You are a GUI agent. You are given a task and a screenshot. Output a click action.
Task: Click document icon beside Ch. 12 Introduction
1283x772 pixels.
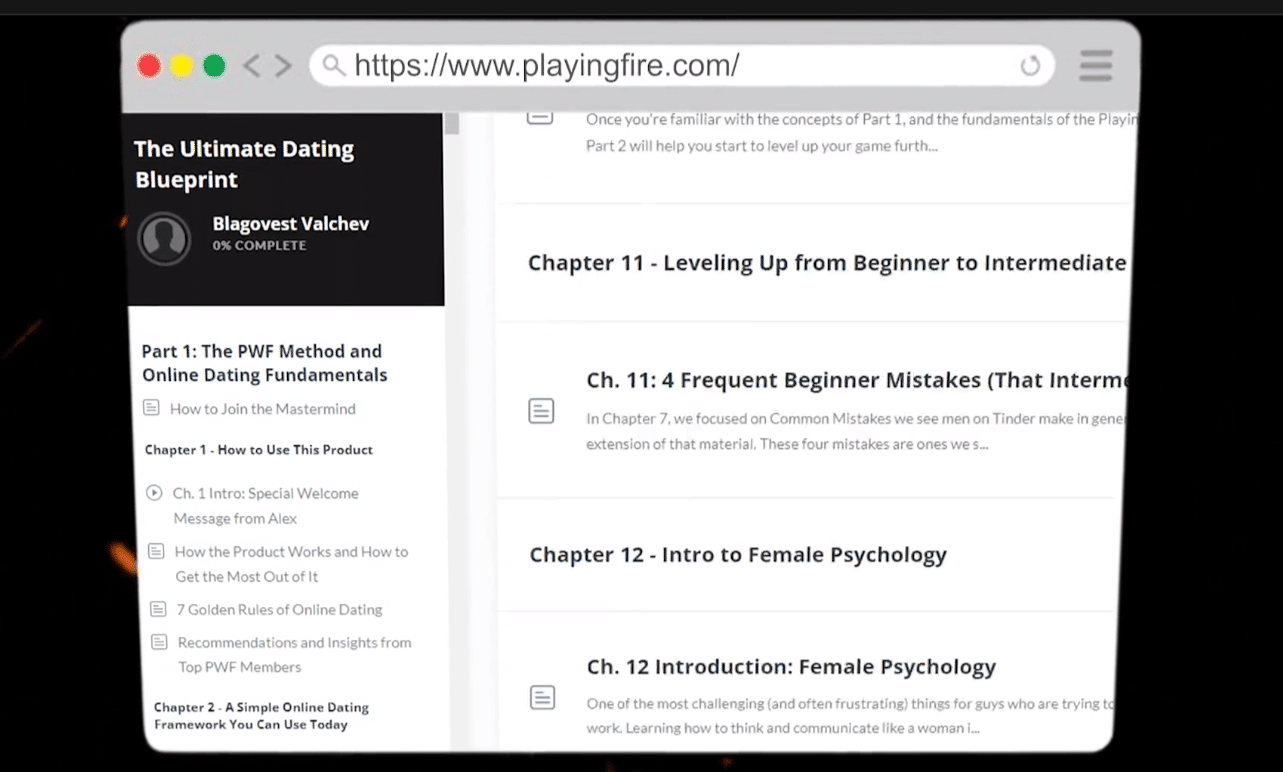tap(542, 697)
